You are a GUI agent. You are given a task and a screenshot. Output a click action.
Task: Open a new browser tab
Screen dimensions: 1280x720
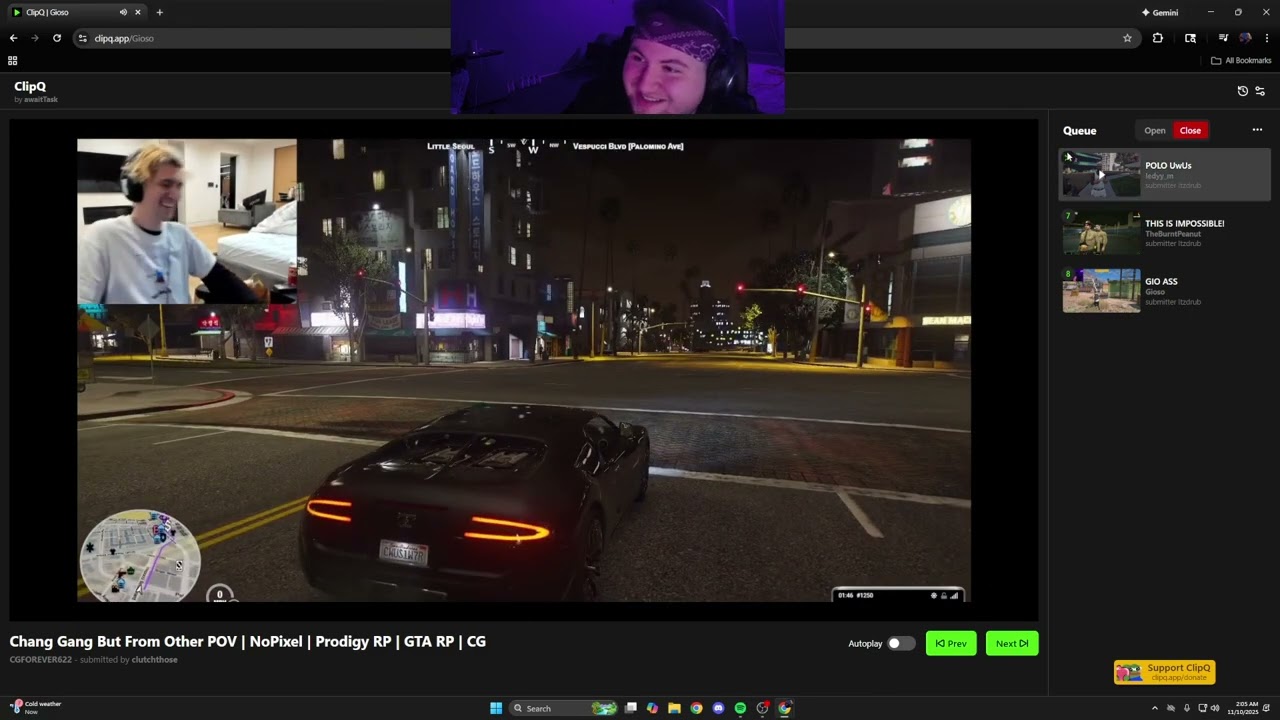(159, 13)
